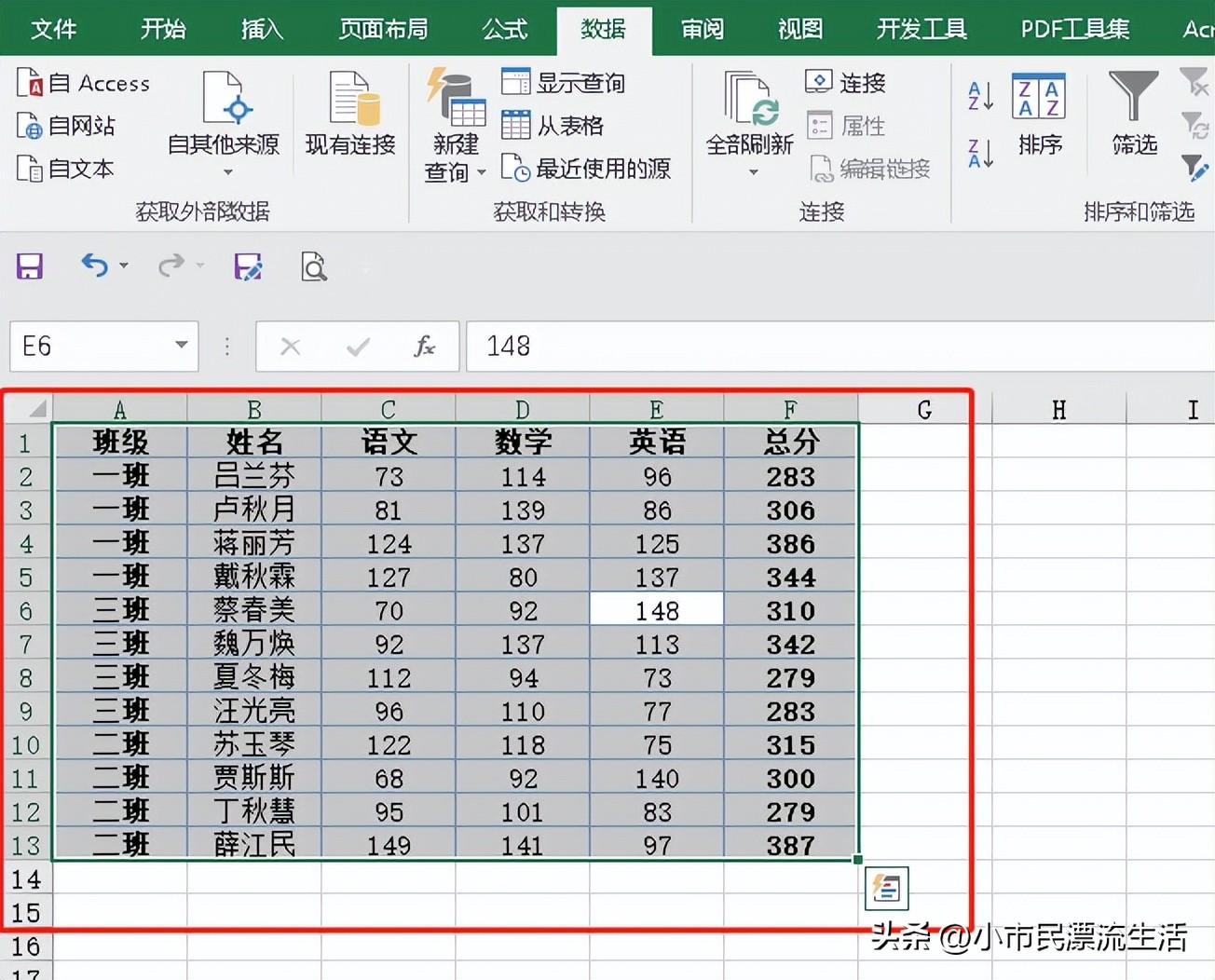Click advanced filter icon
1215x980 pixels.
1194,168
